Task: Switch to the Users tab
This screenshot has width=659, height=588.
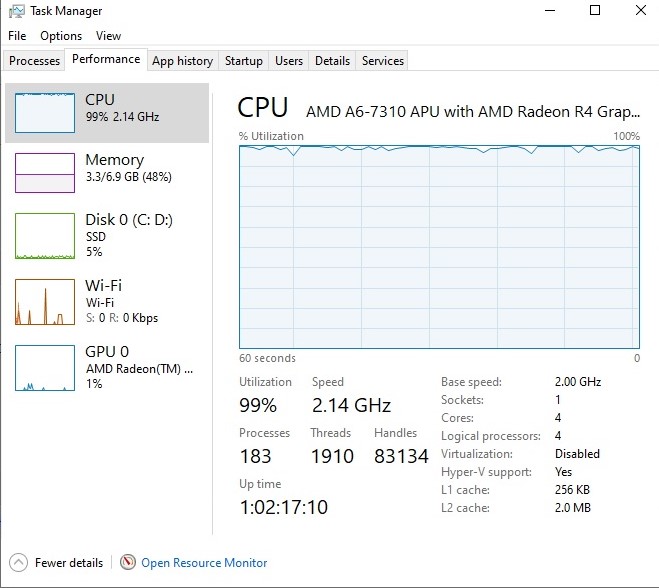Action: pyautogui.click(x=289, y=61)
